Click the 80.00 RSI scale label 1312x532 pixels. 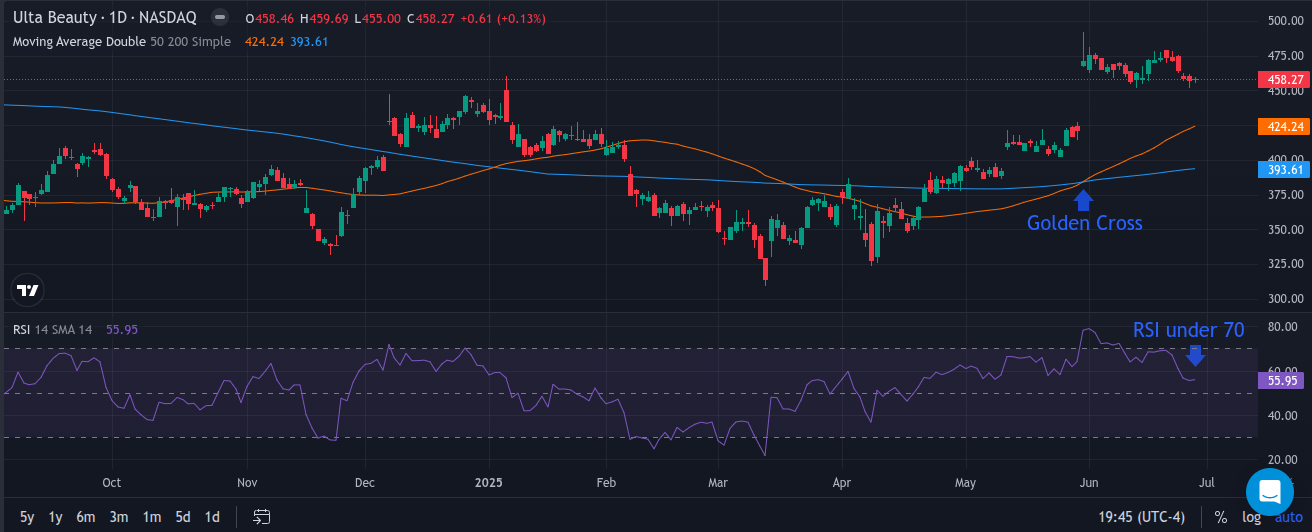1284,327
